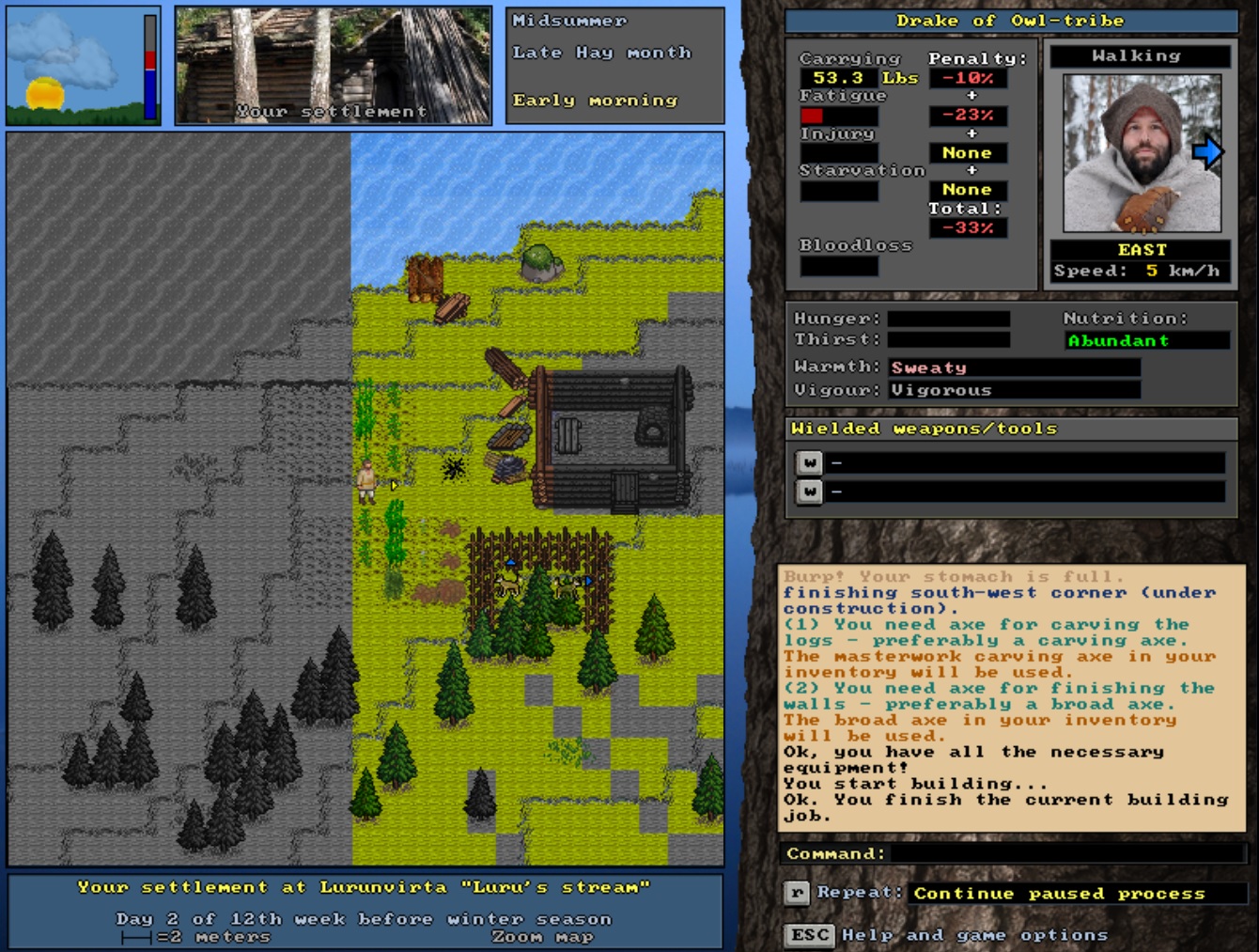Image resolution: width=1259 pixels, height=952 pixels.
Task: Click the 'Late Hay month' date text
Action: [x=601, y=53]
